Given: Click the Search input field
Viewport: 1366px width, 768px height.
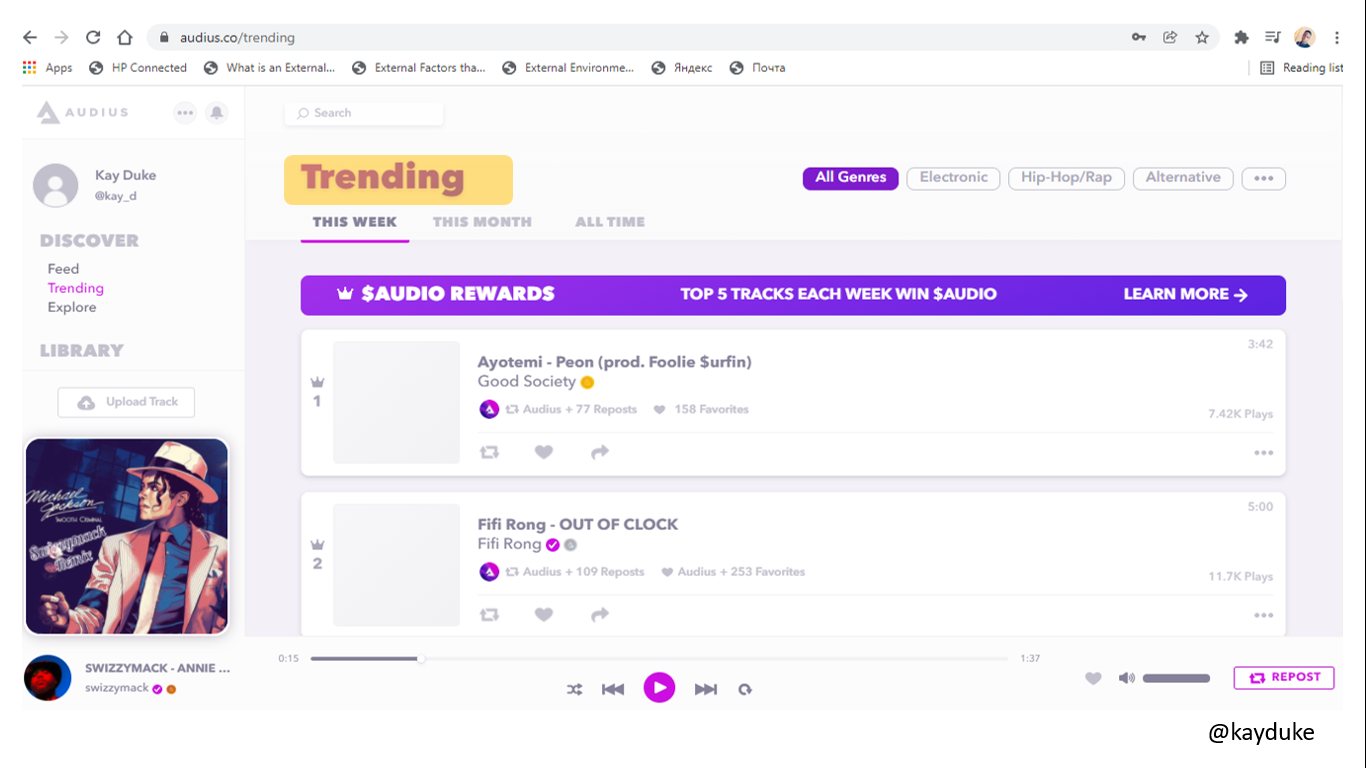Looking at the screenshot, I should 364,113.
